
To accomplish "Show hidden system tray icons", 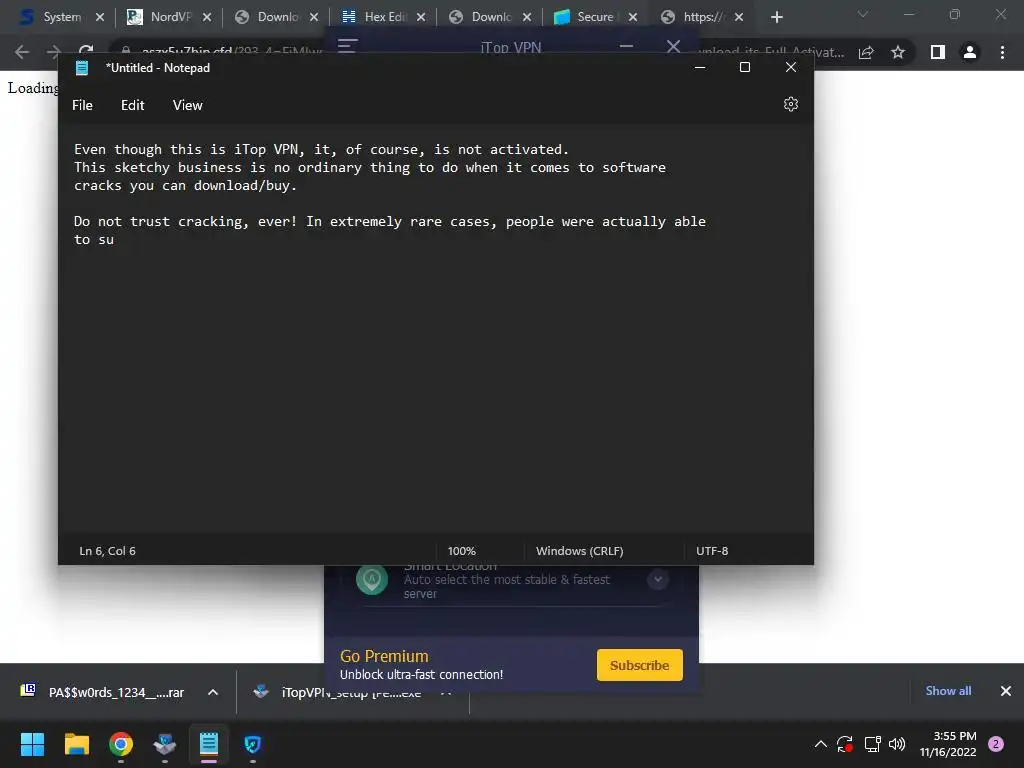I will [821, 744].
